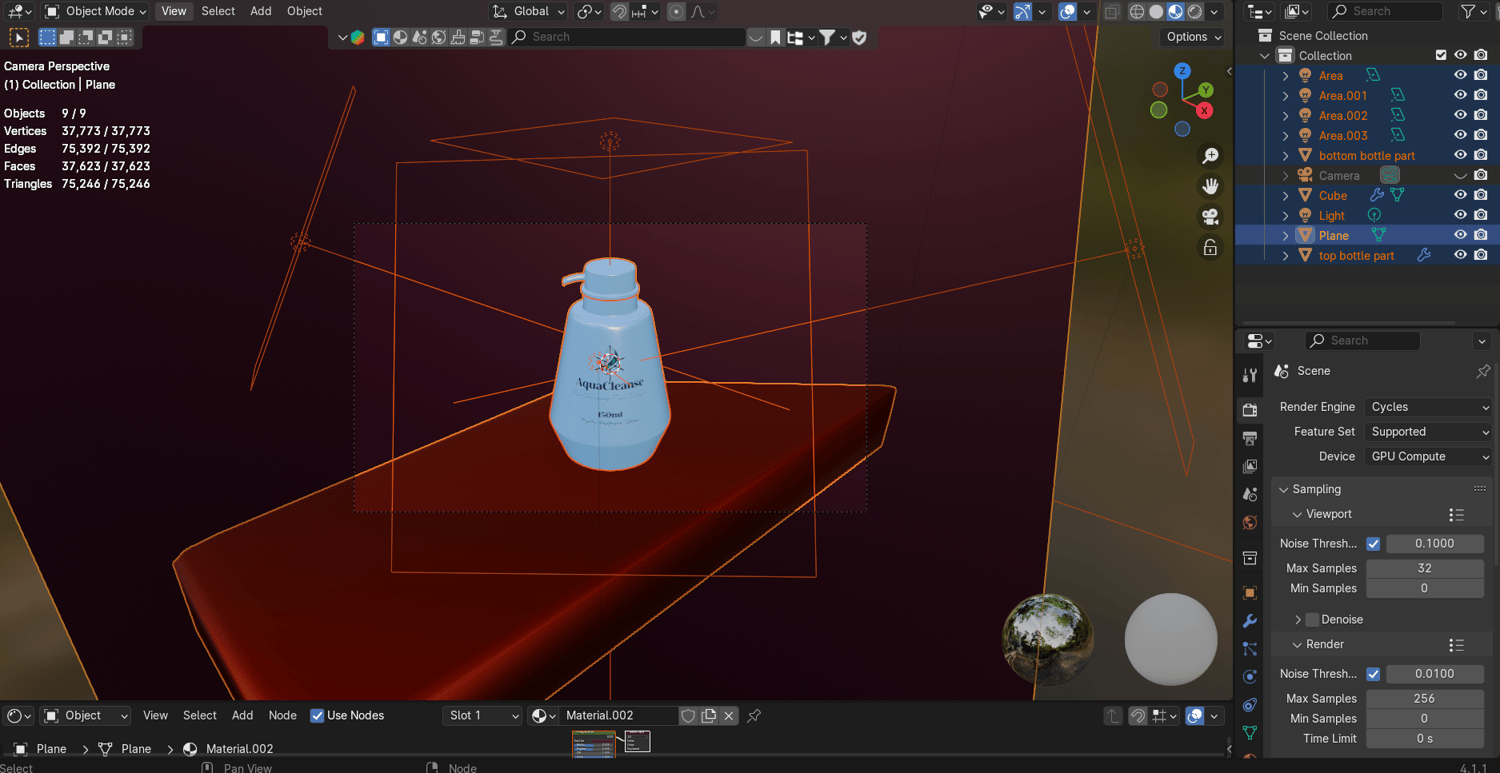1500x773 pixels.
Task: Toggle viewport gizmos display button
Action: pos(1022,12)
